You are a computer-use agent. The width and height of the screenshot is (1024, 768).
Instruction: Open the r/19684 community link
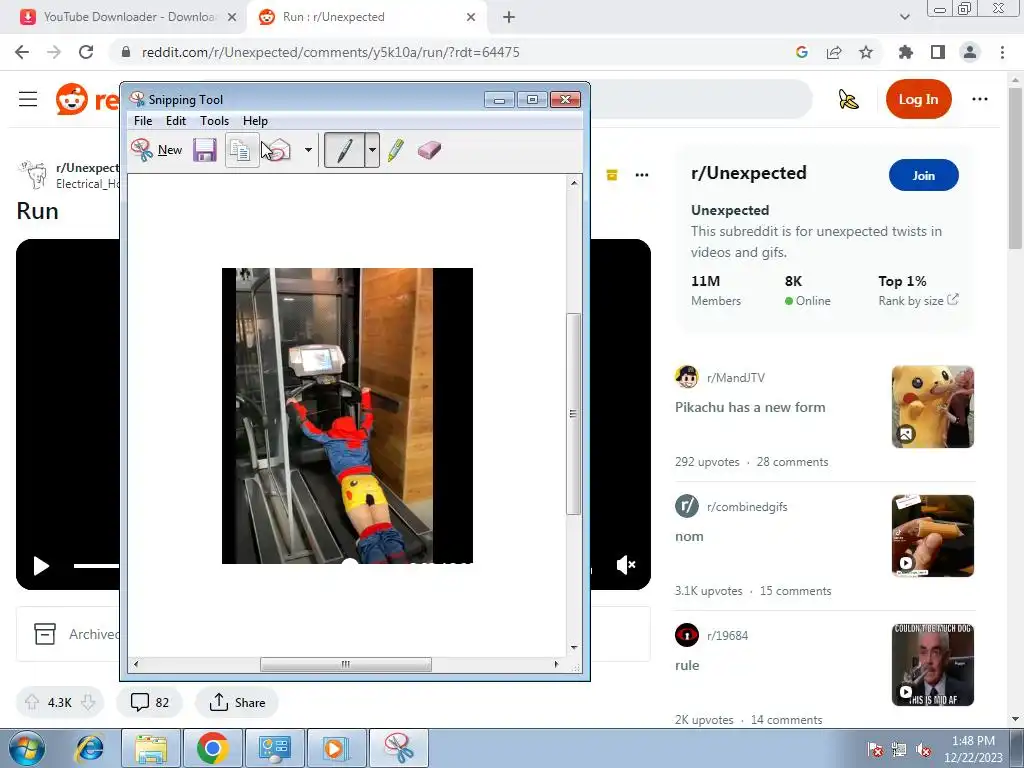(x=728, y=635)
